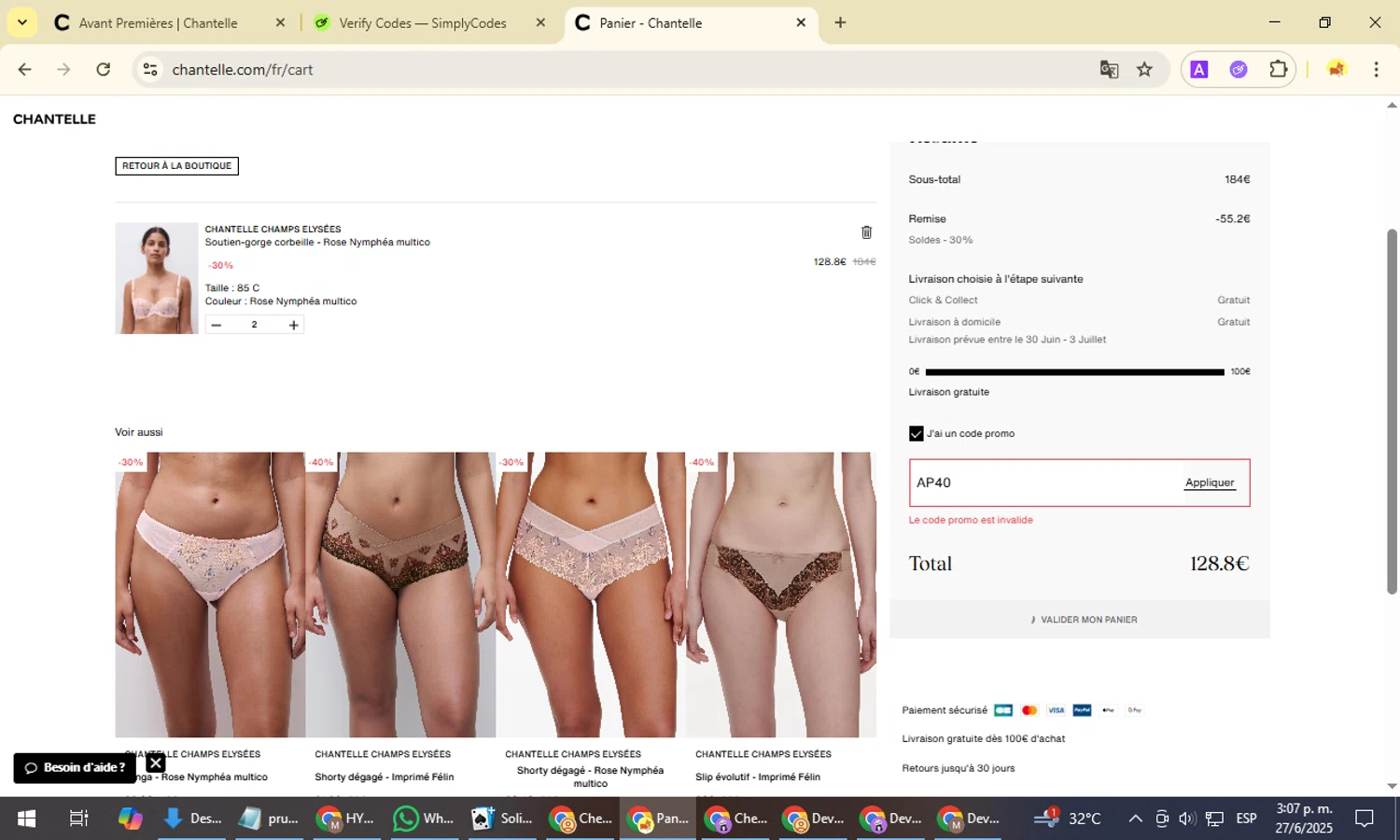This screenshot has width=1400, height=840.
Task: Go forward with the forward arrow
Action: coord(63,69)
